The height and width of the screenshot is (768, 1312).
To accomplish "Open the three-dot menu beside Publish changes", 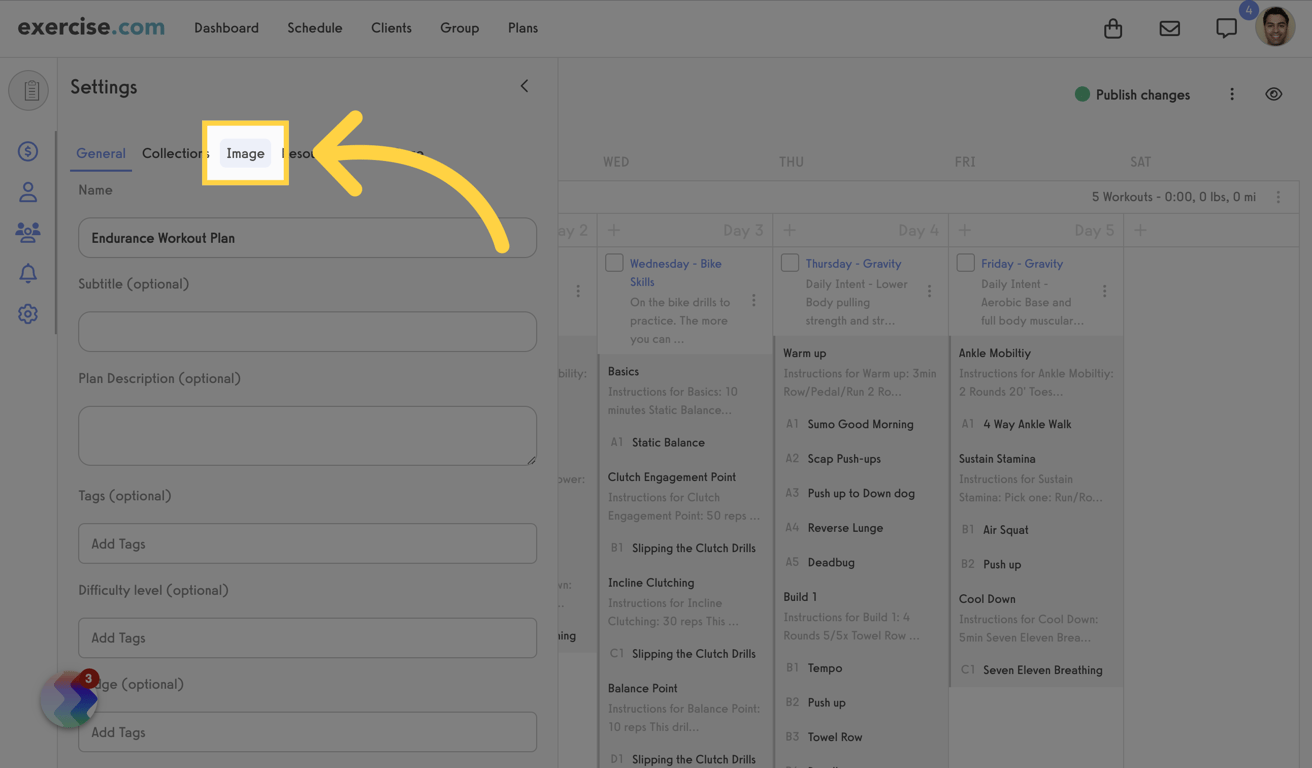I will click(x=1232, y=93).
